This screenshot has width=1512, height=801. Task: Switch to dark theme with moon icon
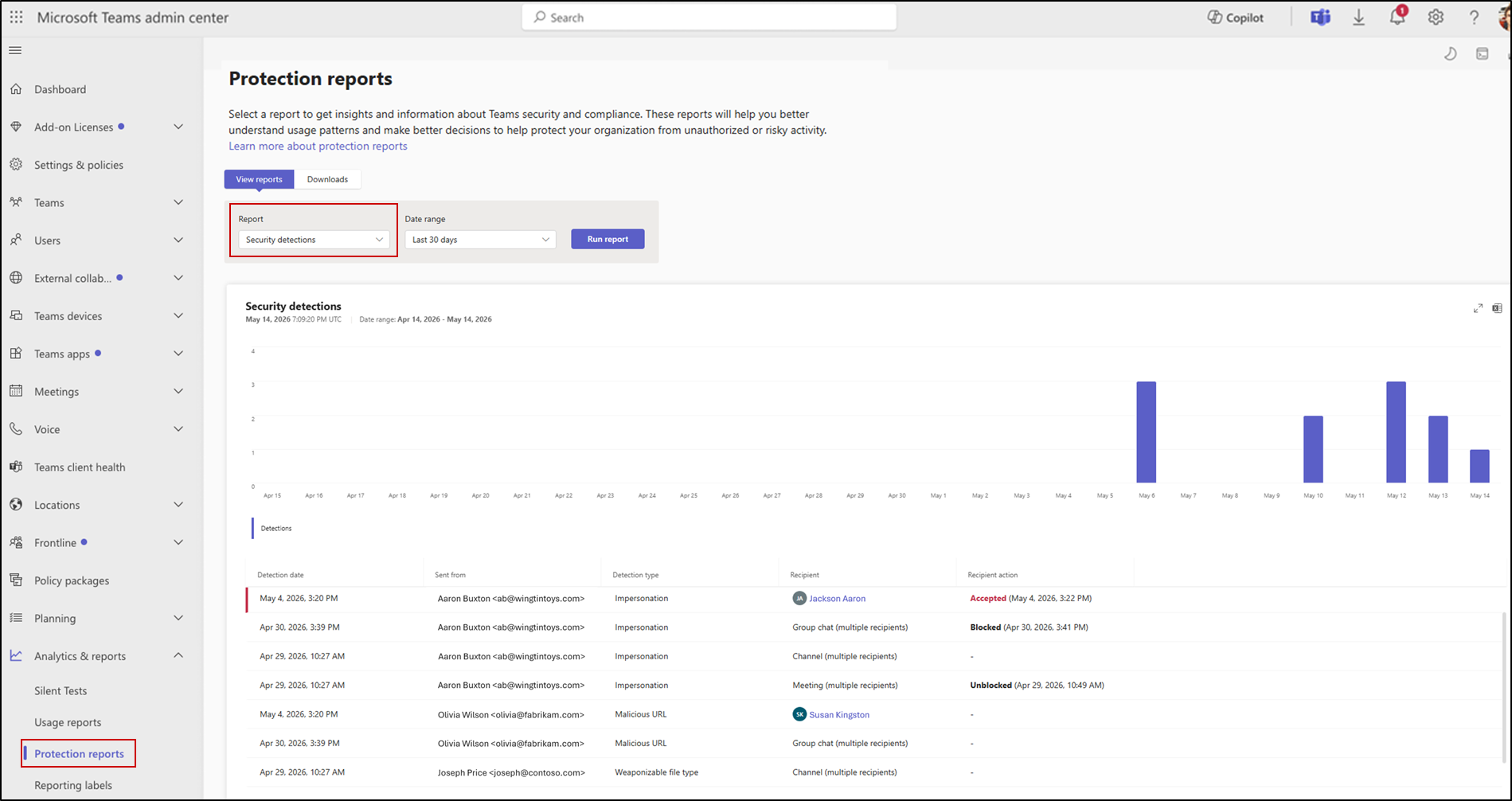tap(1451, 53)
